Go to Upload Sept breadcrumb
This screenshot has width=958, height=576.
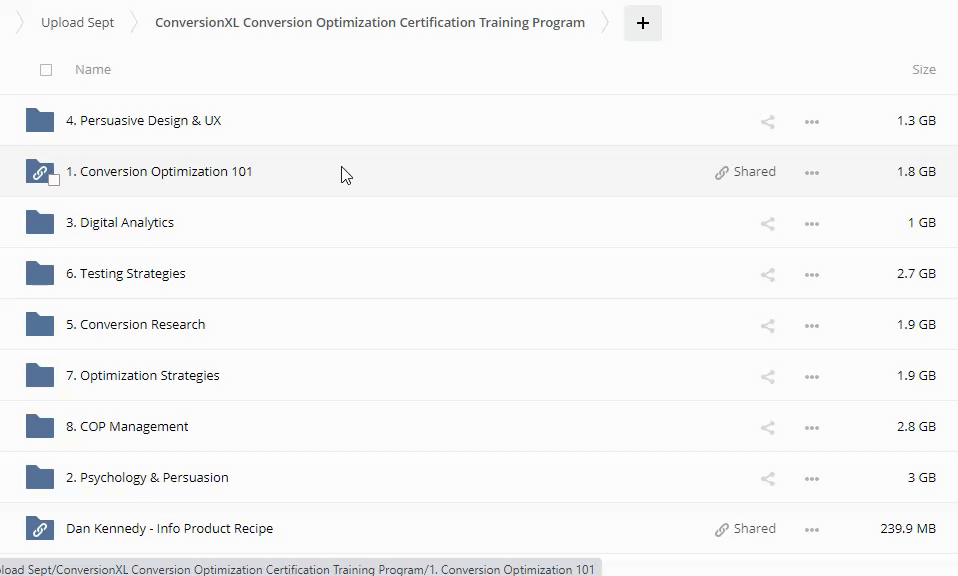coord(77,22)
